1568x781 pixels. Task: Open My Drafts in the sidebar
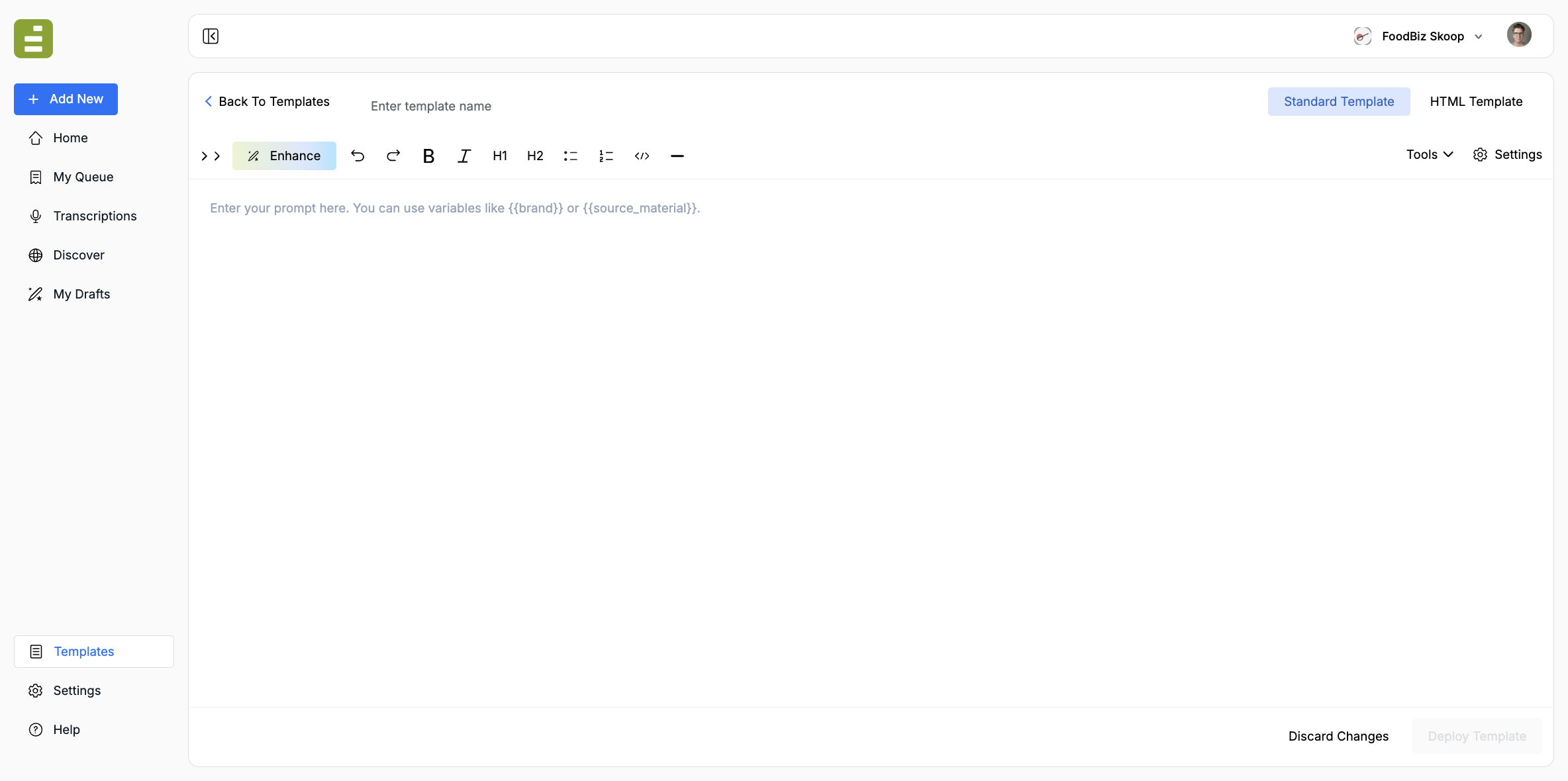tap(94, 294)
